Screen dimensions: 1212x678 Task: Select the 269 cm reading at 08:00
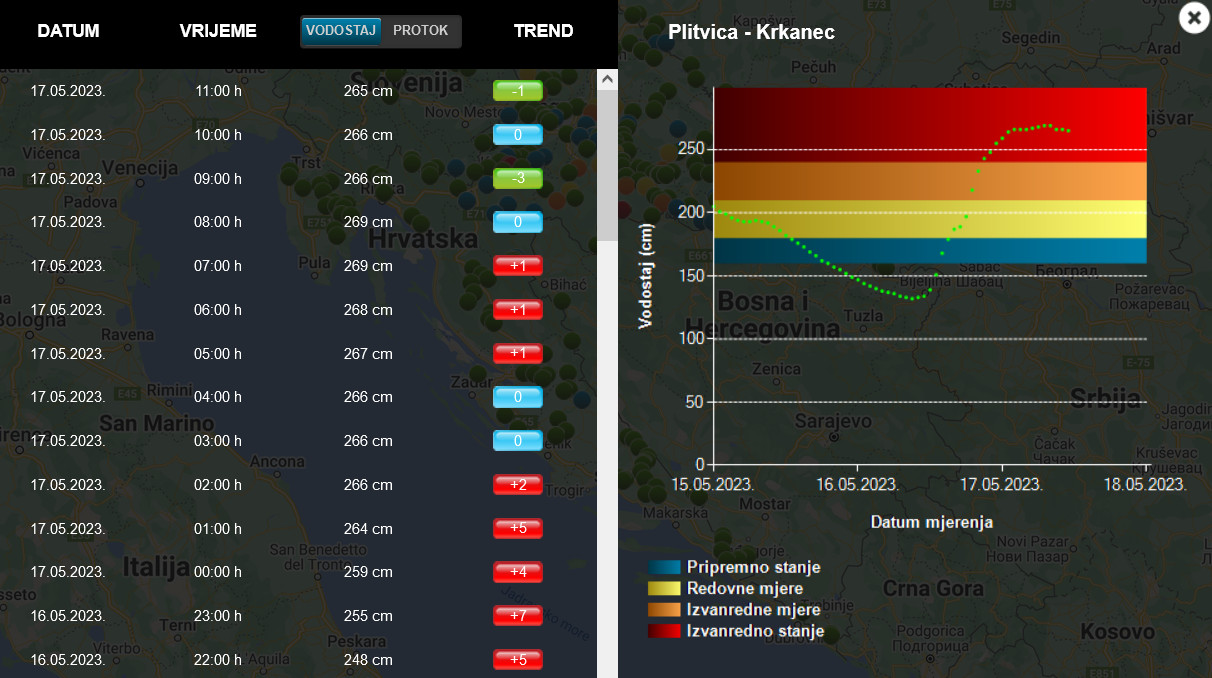click(368, 222)
